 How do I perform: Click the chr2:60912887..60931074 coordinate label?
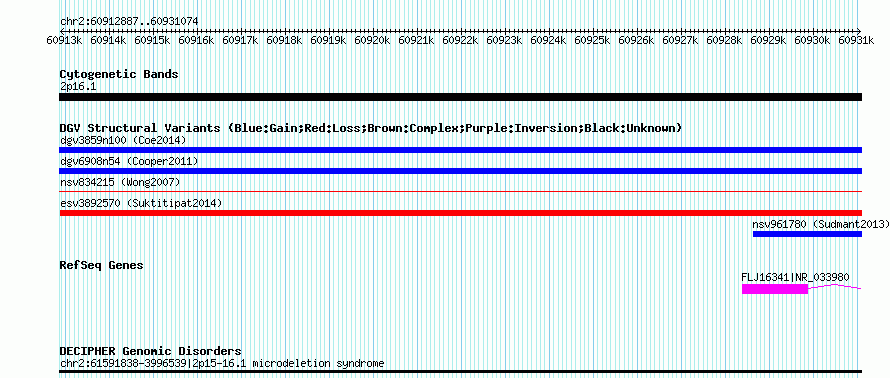129,22
